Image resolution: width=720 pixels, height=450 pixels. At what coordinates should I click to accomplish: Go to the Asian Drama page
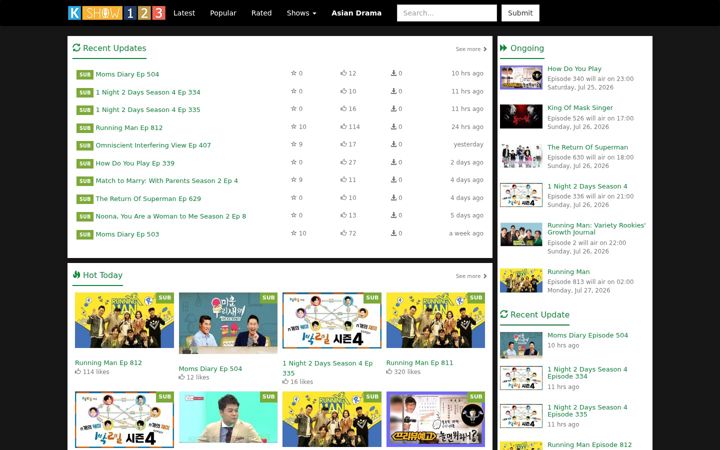[x=356, y=13]
